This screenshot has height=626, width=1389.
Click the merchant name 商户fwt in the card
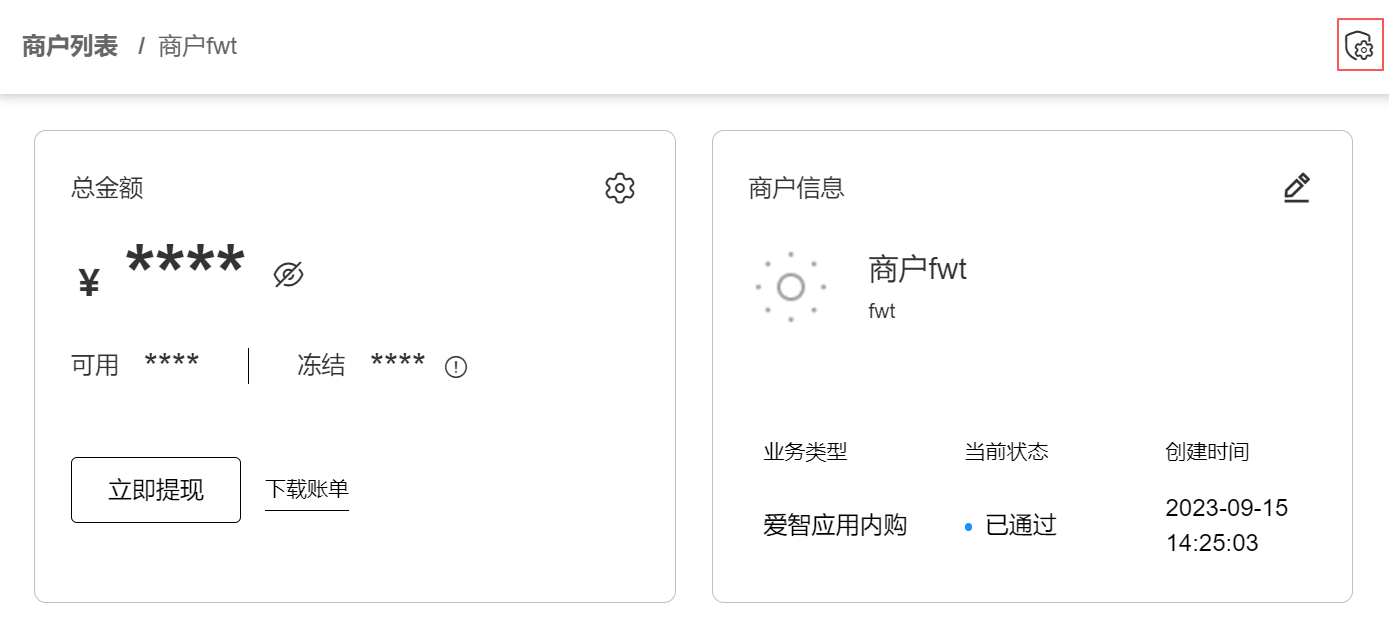(x=916, y=269)
